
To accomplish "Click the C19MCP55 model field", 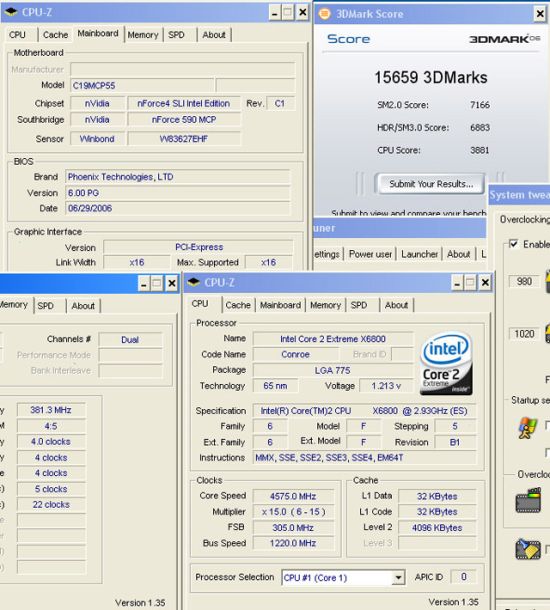I will [x=142, y=86].
